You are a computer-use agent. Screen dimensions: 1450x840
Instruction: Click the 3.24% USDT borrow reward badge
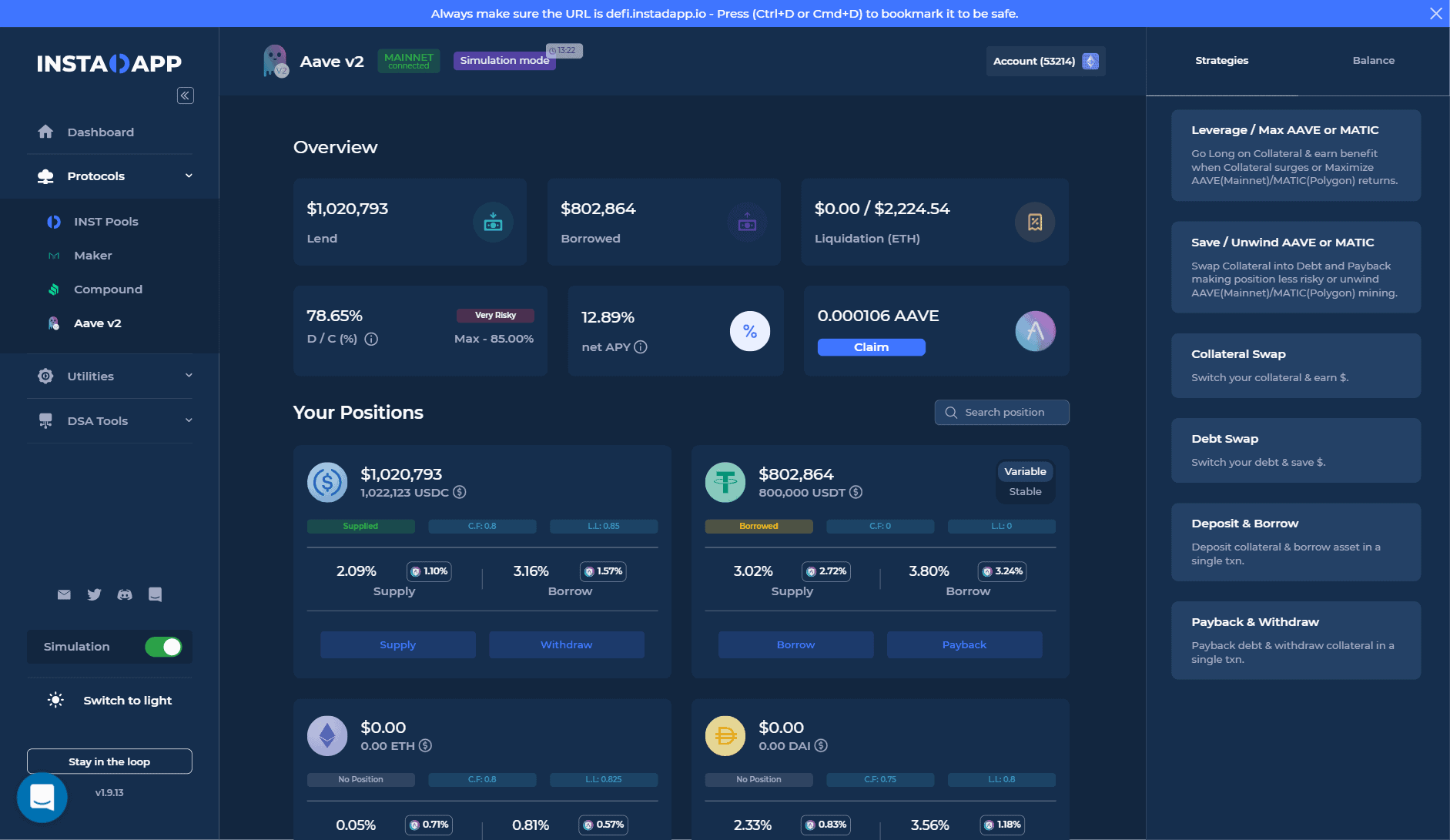click(x=1002, y=571)
